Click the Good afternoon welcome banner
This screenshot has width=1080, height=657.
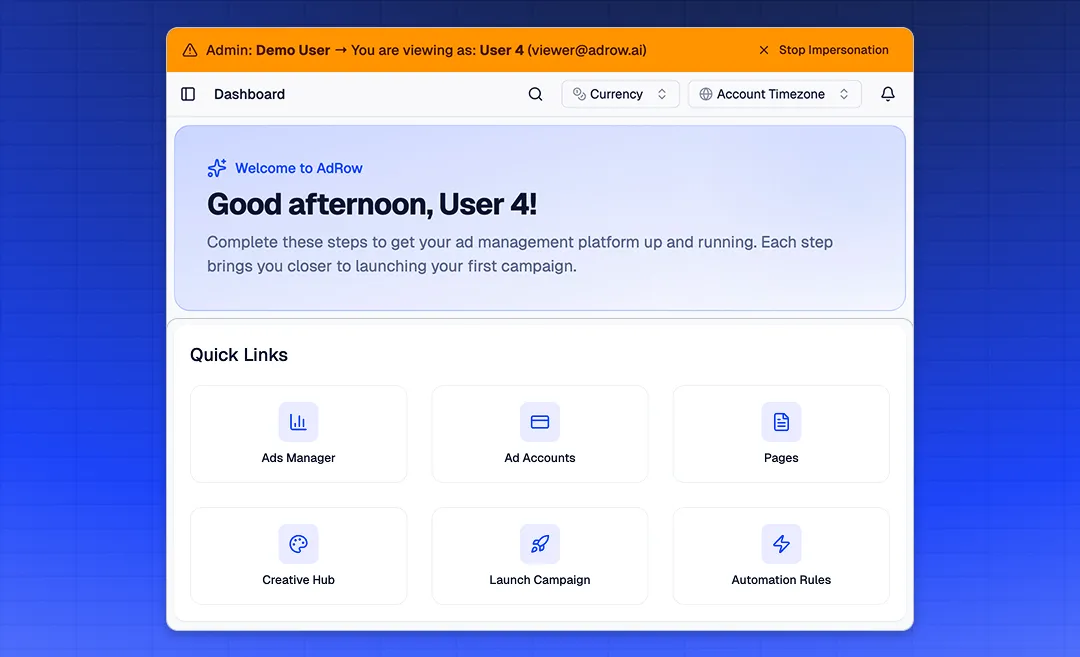point(540,218)
